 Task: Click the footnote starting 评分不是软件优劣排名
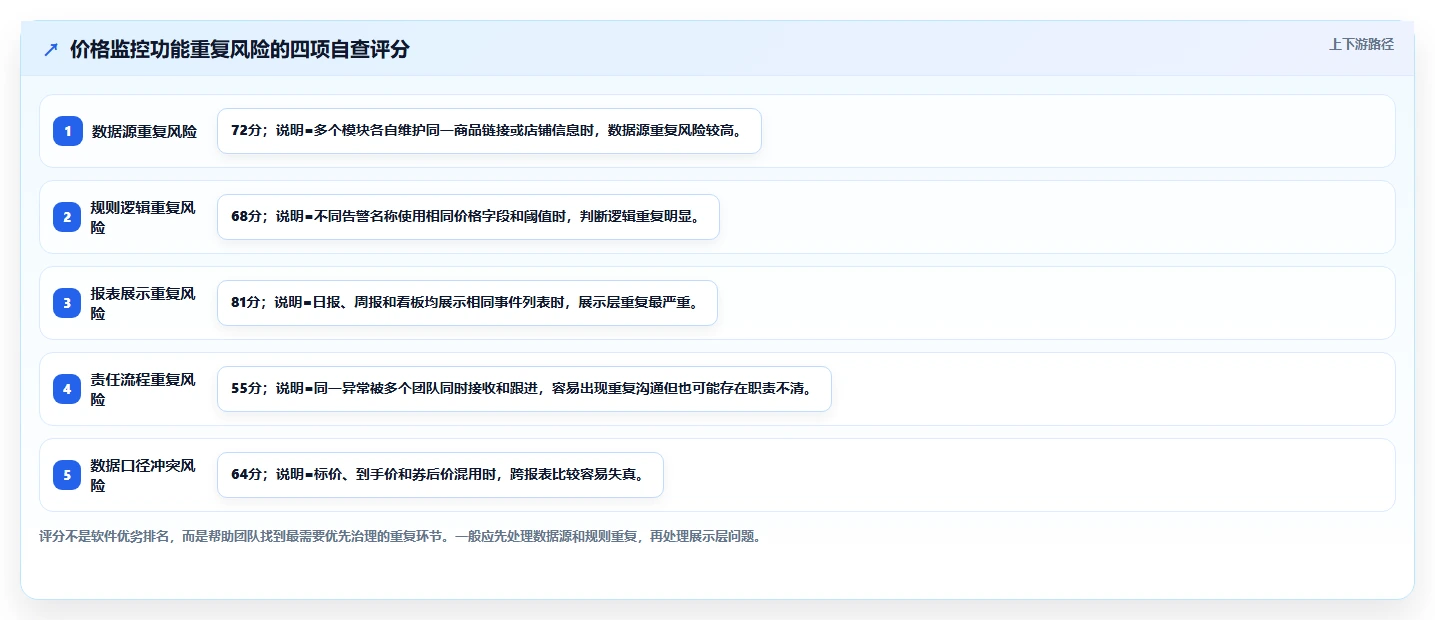(x=402, y=536)
